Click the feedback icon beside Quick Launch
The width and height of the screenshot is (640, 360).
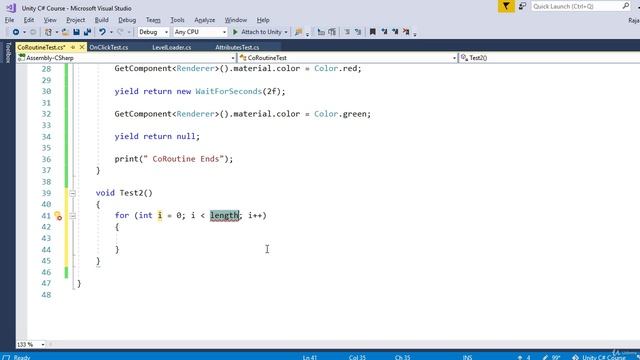[x=522, y=6]
